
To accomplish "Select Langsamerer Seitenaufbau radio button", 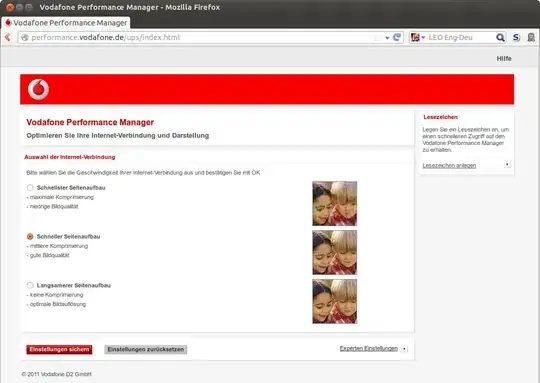I will (x=30, y=285).
